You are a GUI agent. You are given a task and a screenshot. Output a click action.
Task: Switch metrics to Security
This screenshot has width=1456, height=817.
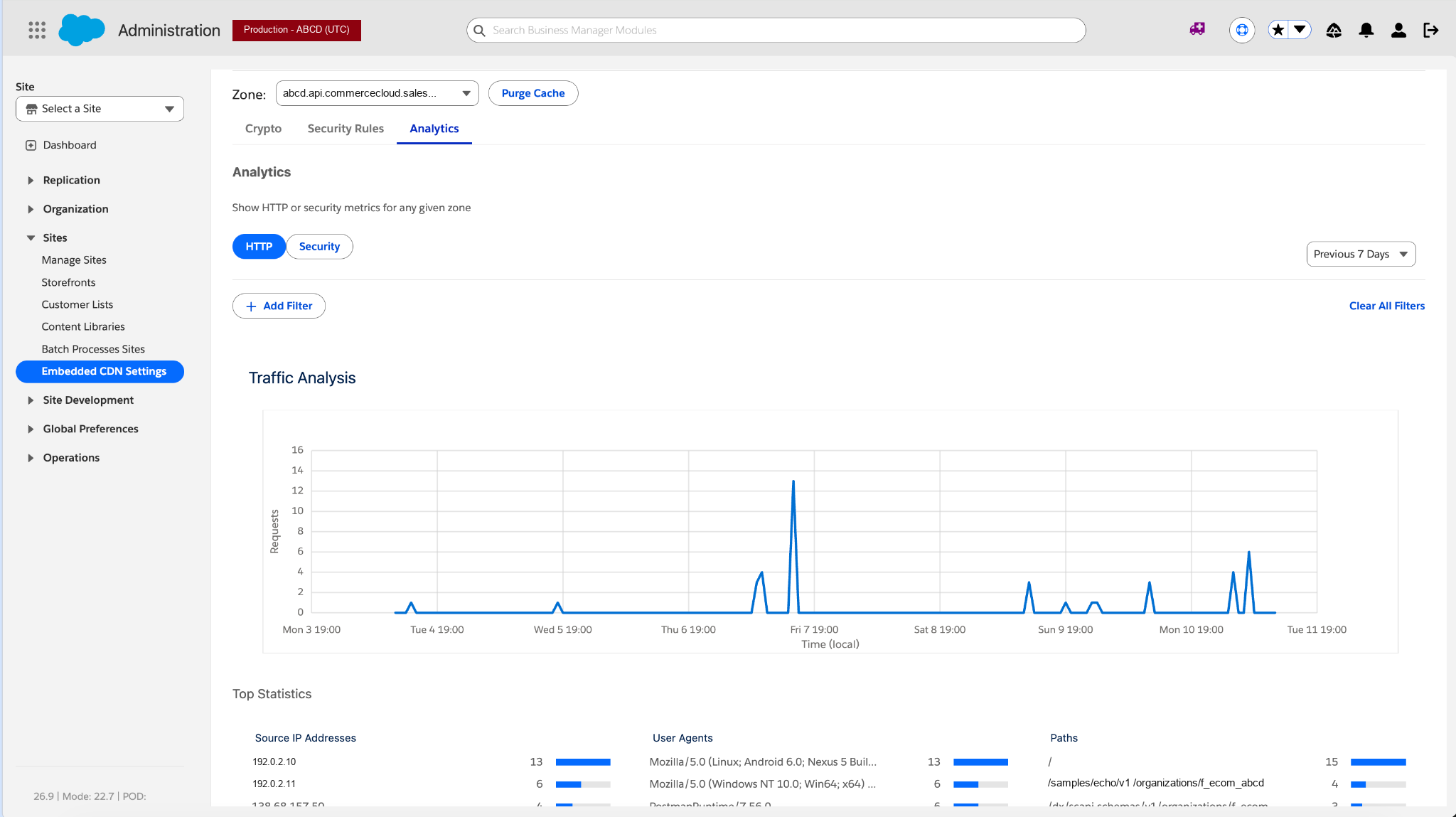click(319, 247)
